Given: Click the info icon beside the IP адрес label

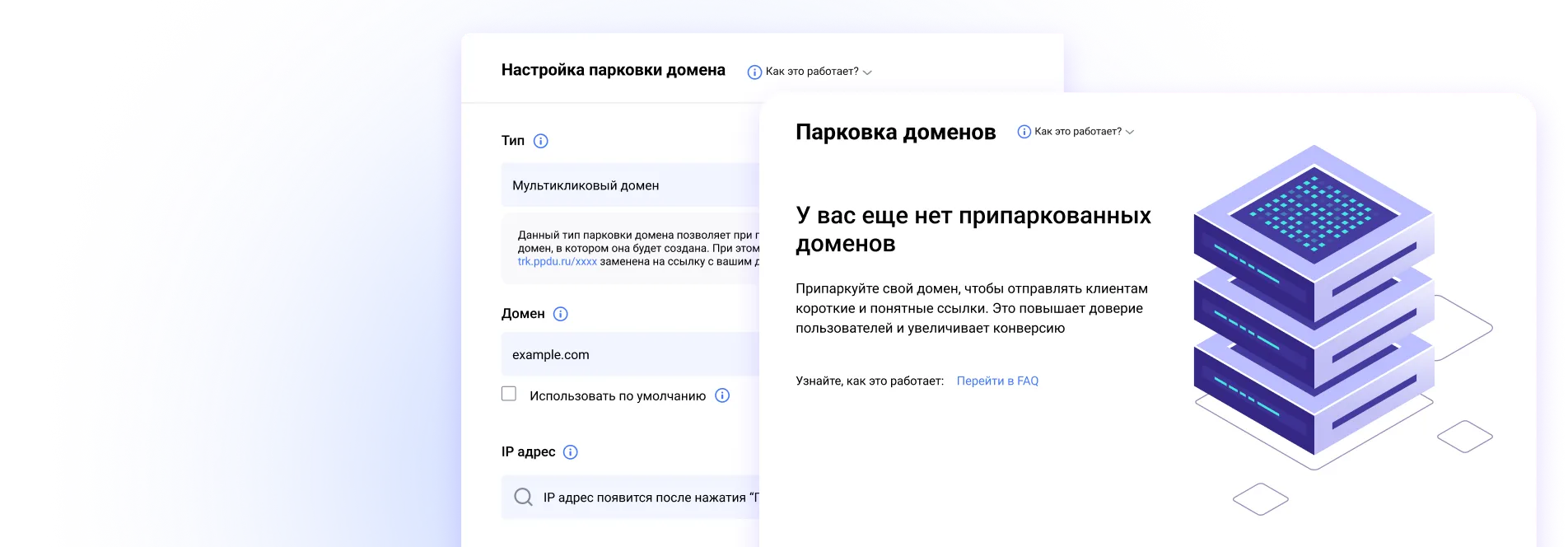Looking at the screenshot, I should [x=570, y=452].
